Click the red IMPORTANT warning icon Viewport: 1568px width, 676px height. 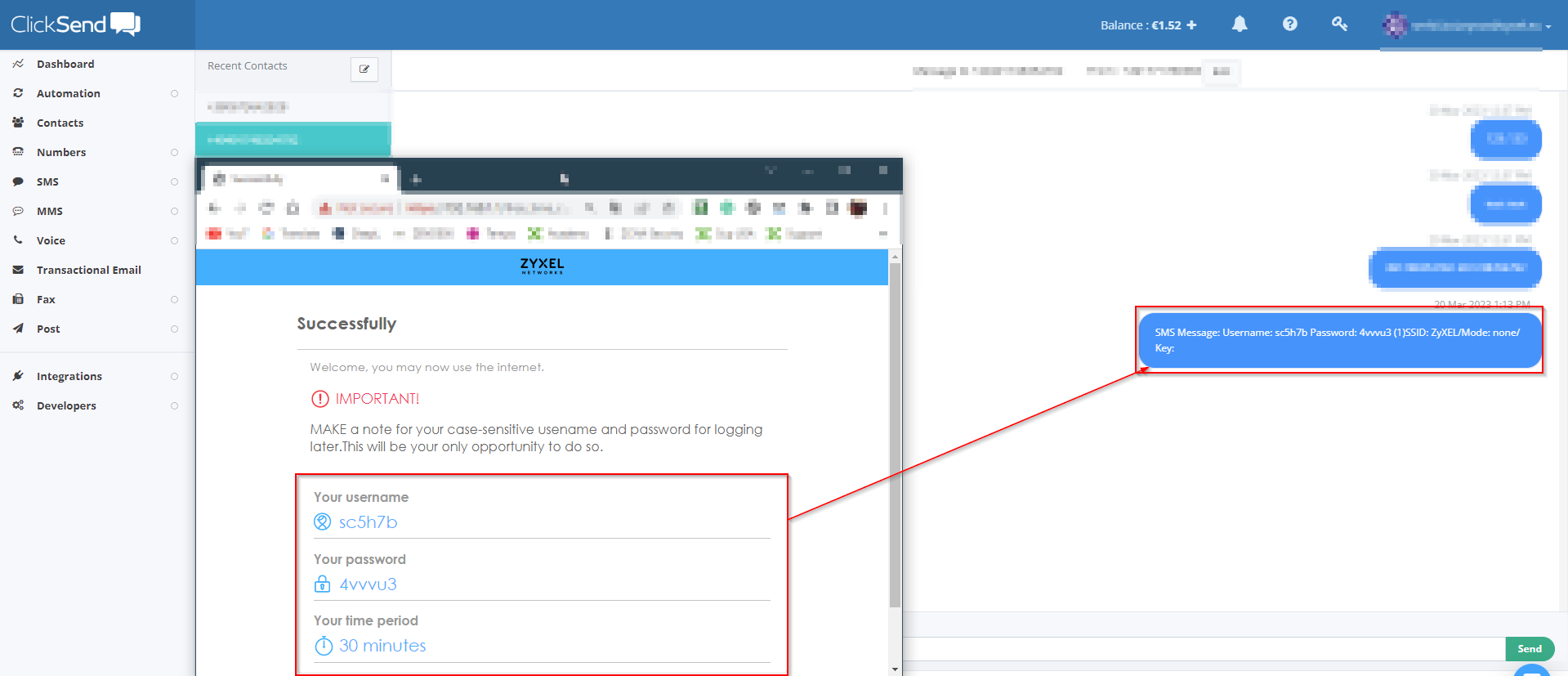tap(319, 399)
